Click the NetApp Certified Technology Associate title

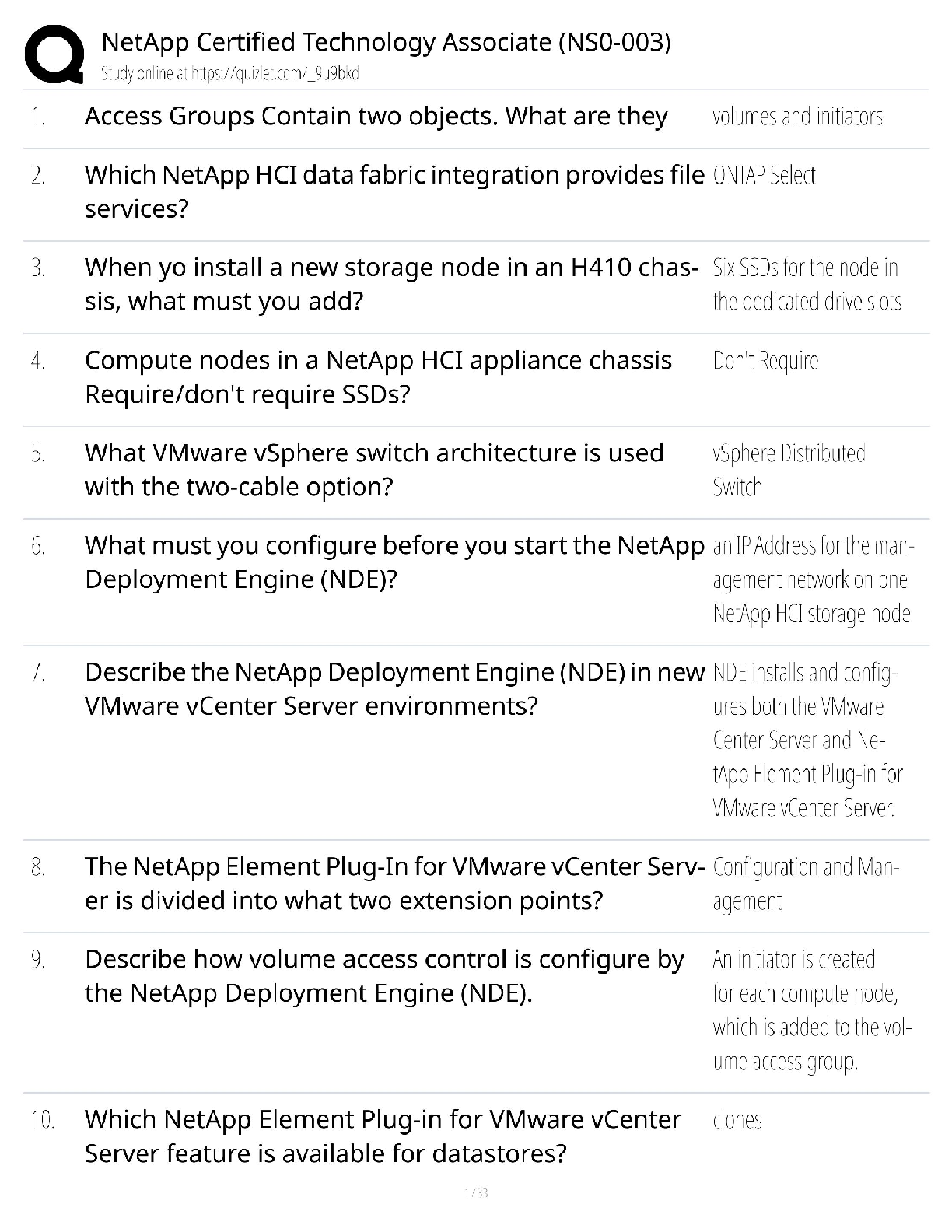[x=386, y=42]
